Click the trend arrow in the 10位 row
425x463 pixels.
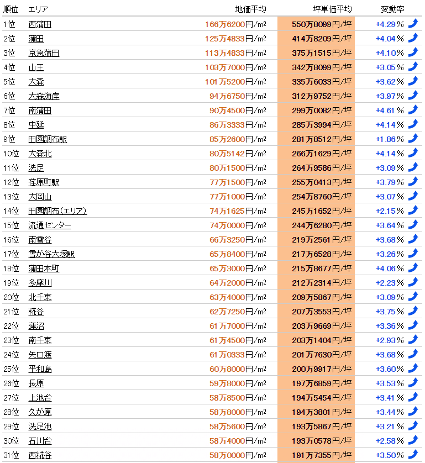point(413,153)
